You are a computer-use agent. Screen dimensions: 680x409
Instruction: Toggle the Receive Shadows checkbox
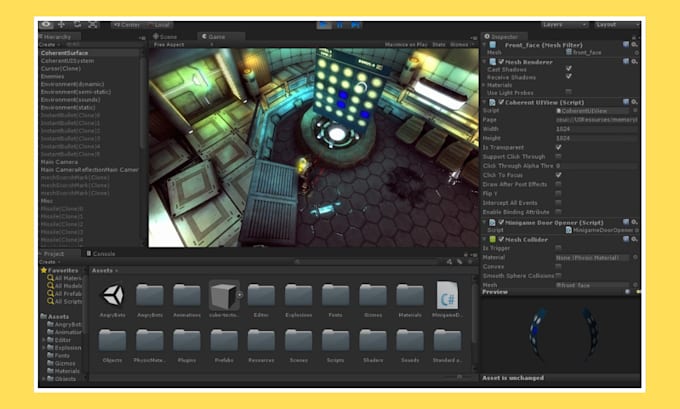[569, 76]
